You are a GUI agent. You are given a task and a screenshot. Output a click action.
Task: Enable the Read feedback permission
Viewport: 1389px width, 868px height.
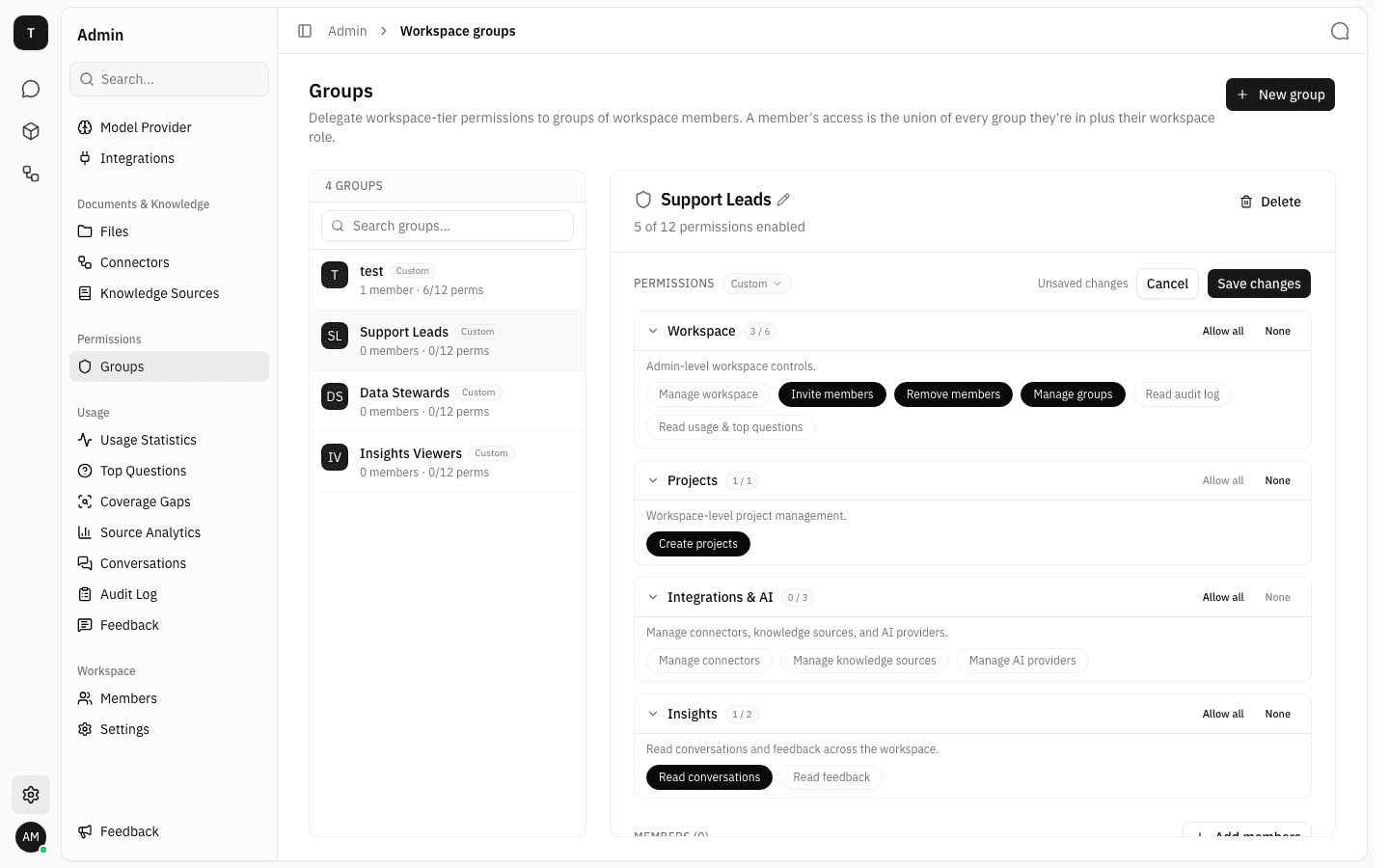[x=831, y=777]
